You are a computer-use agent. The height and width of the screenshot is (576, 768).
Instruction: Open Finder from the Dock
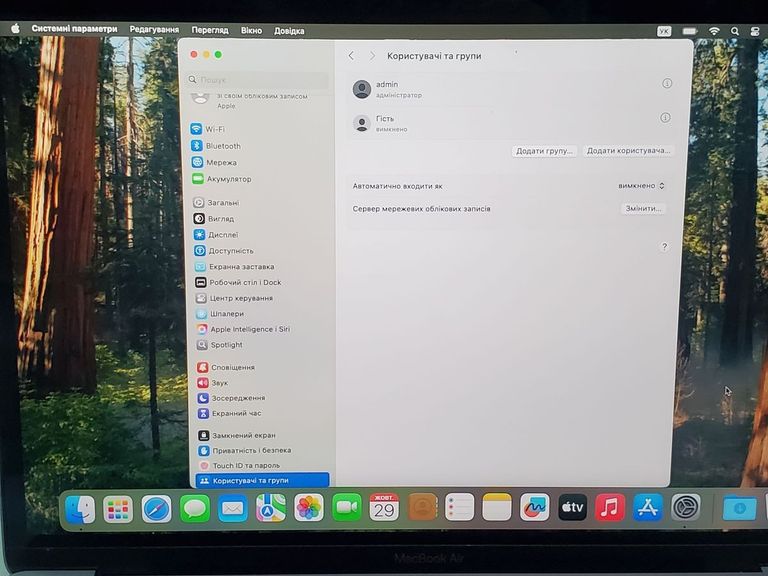click(x=80, y=509)
